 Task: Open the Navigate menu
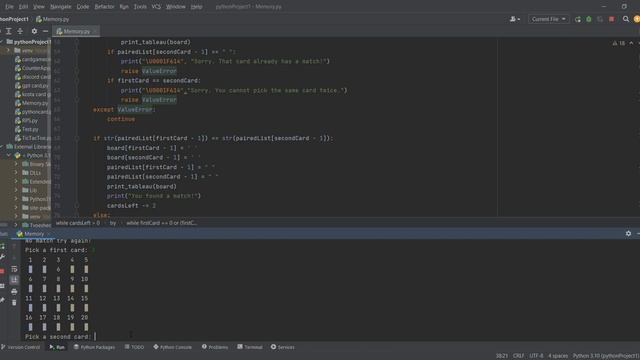(60, 7)
